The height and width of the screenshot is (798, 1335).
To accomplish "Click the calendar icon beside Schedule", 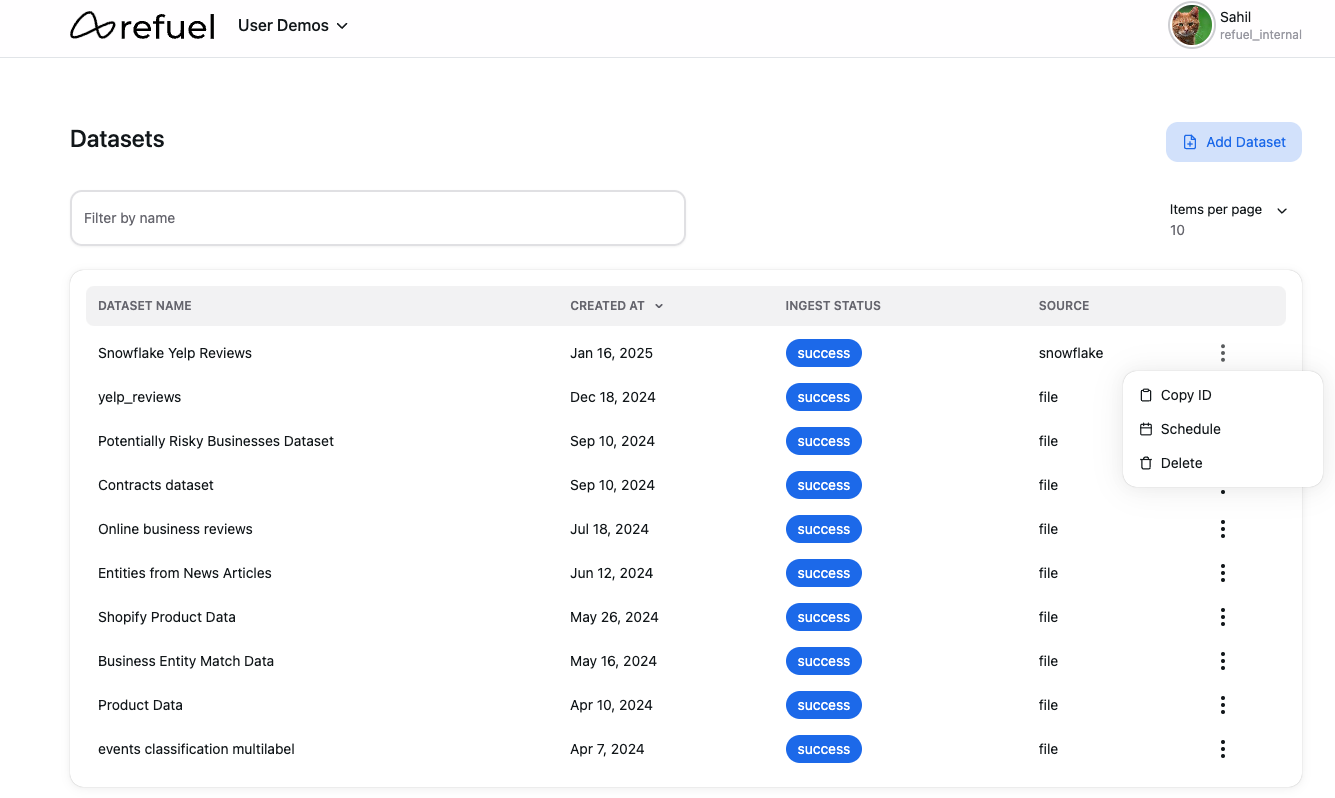I will click(x=1146, y=429).
